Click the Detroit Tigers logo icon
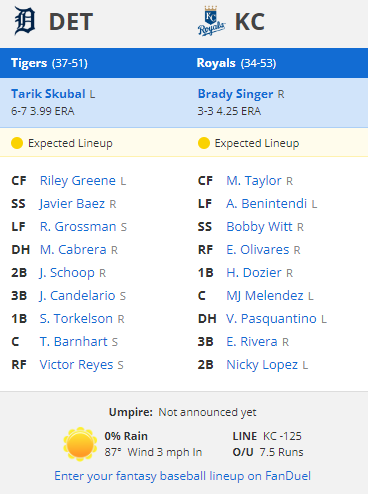 pyautogui.click(x=25, y=21)
